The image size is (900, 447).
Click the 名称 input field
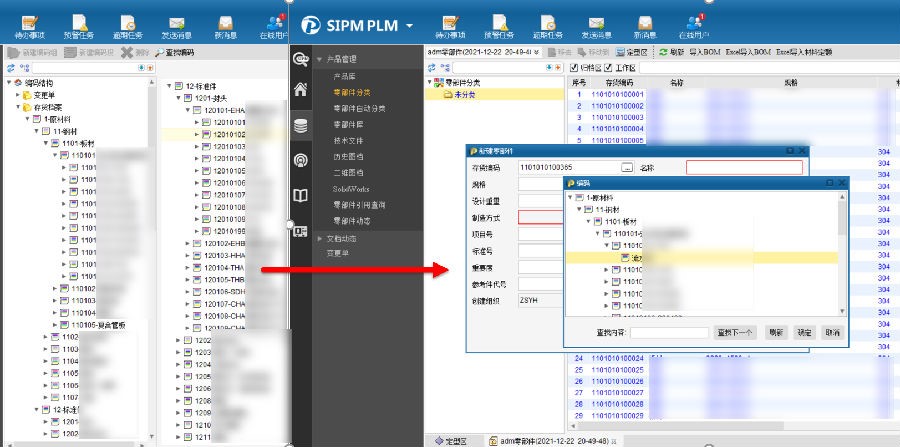click(x=743, y=168)
